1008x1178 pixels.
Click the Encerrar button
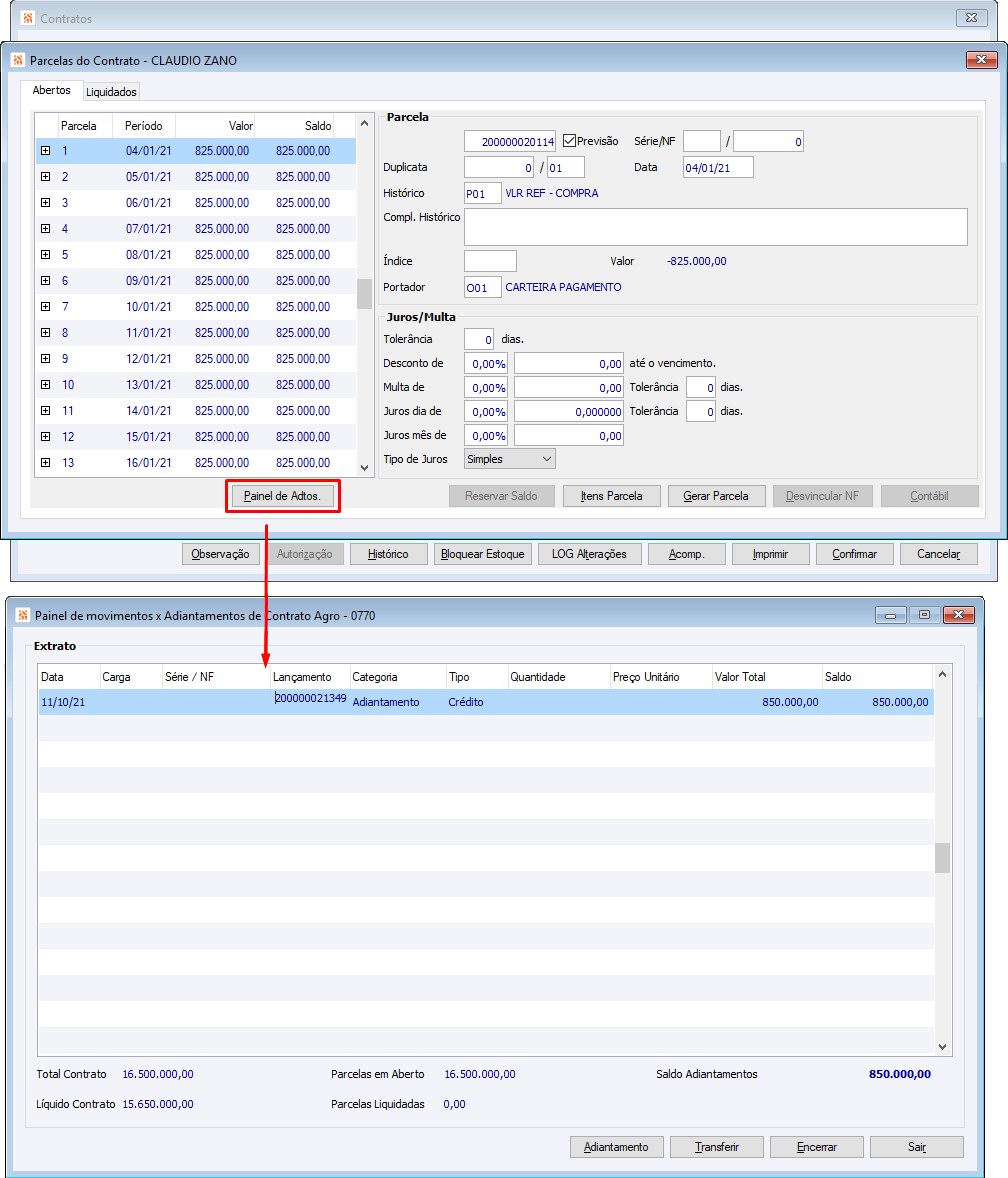coord(817,1147)
